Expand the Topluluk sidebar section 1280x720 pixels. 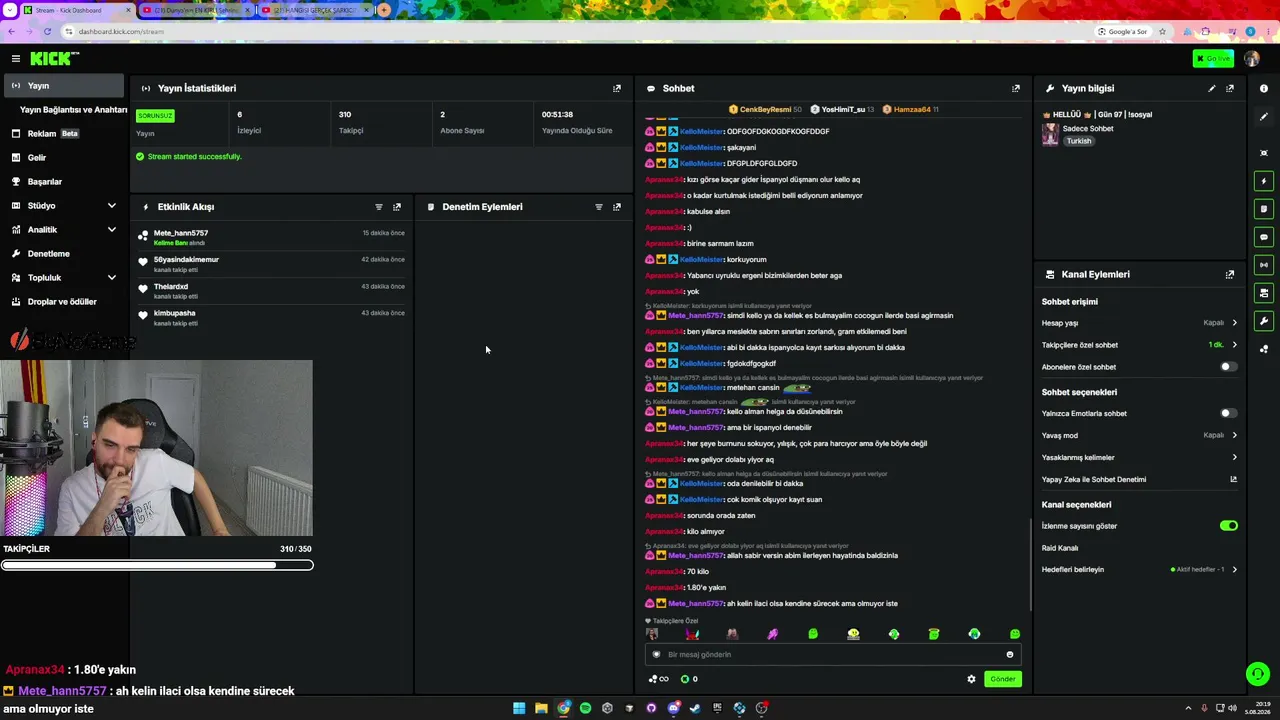[112, 278]
